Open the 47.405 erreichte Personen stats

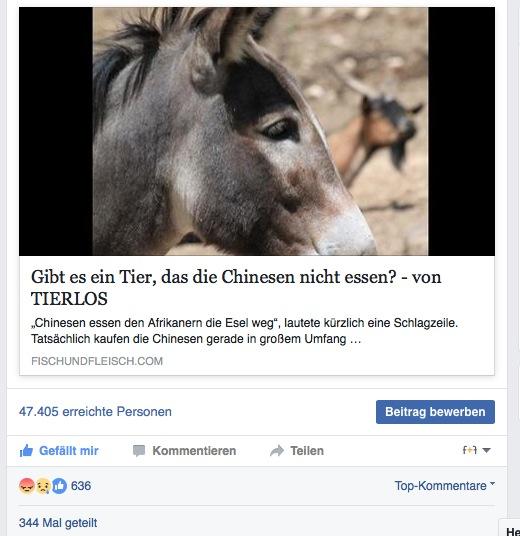point(95,412)
